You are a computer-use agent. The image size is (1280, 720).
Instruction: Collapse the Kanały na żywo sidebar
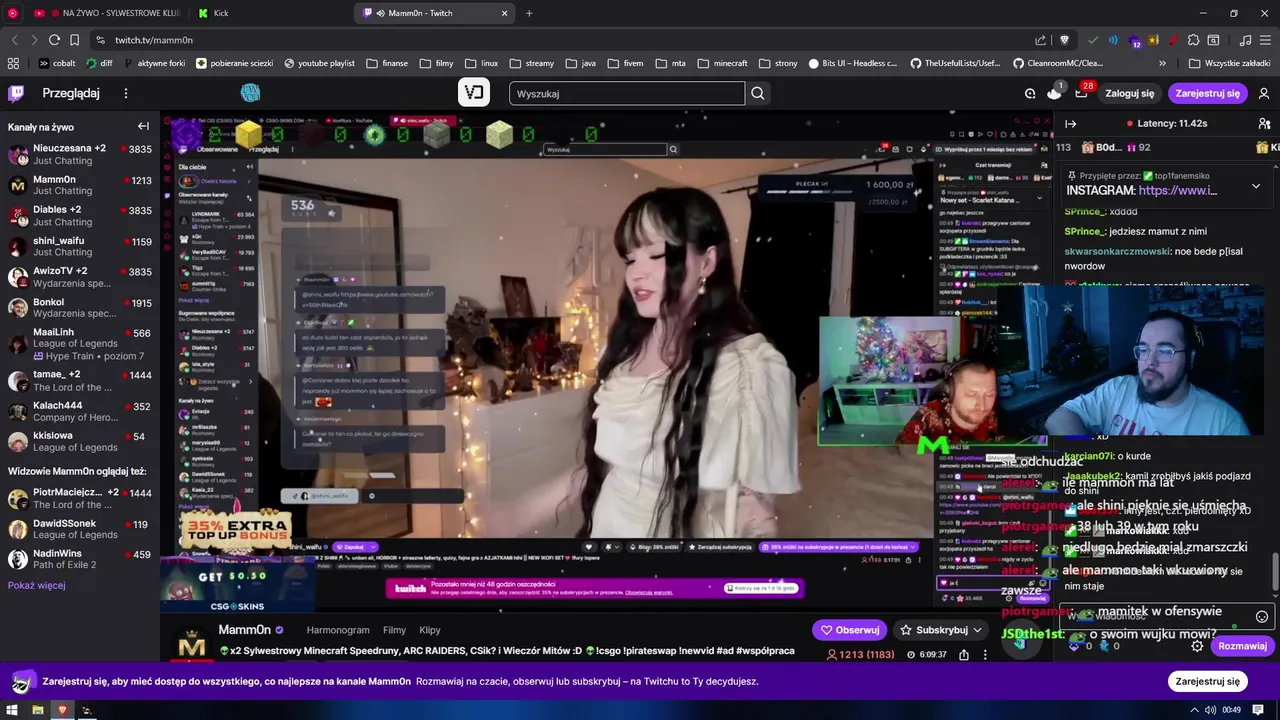coord(143,126)
